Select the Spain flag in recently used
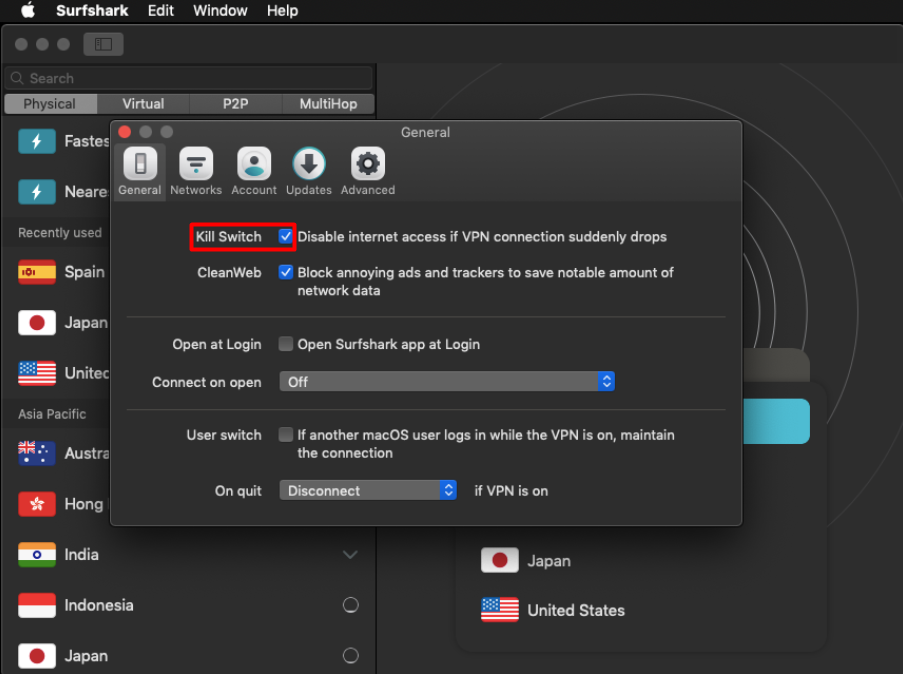The image size is (903, 674). [37, 272]
